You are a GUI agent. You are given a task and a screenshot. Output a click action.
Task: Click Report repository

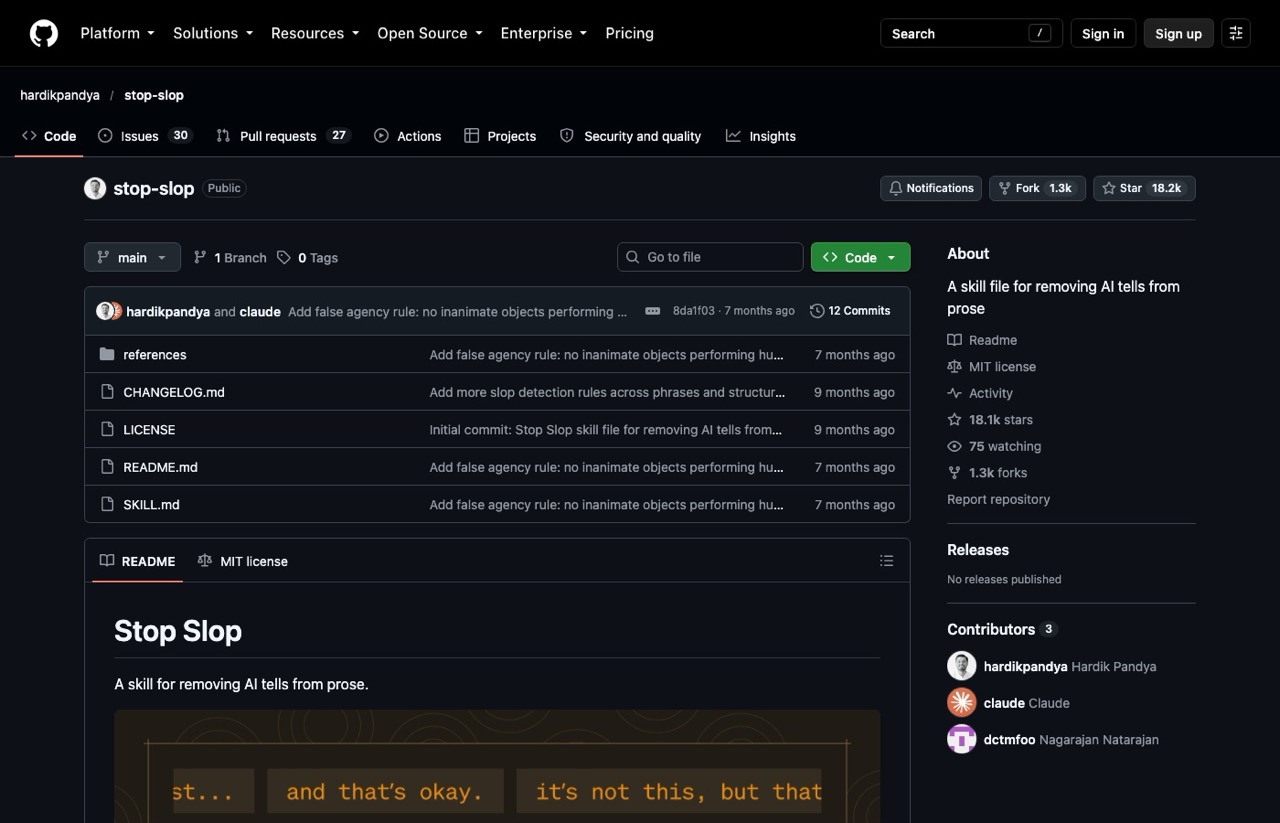pyautogui.click(x=998, y=499)
